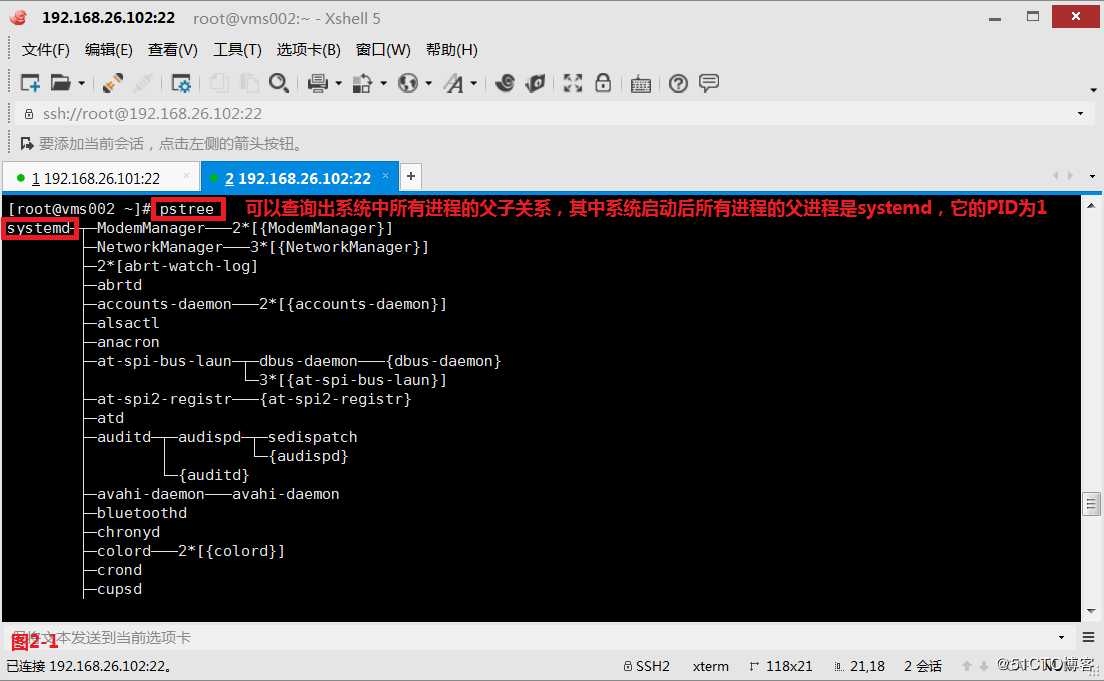
Task: Click xterm terminal type in status bar
Action: click(x=710, y=666)
